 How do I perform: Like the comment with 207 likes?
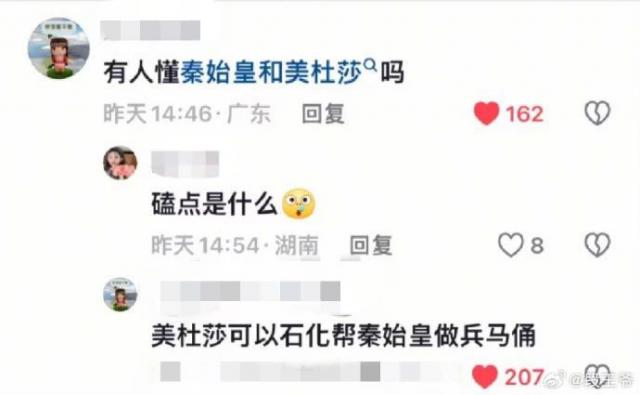coord(484,376)
